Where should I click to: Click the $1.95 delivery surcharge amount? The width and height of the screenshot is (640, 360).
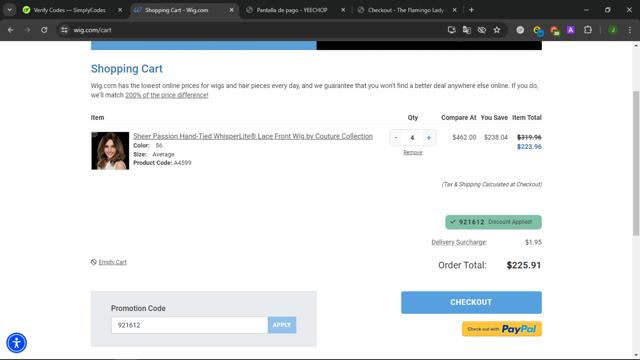tap(533, 242)
